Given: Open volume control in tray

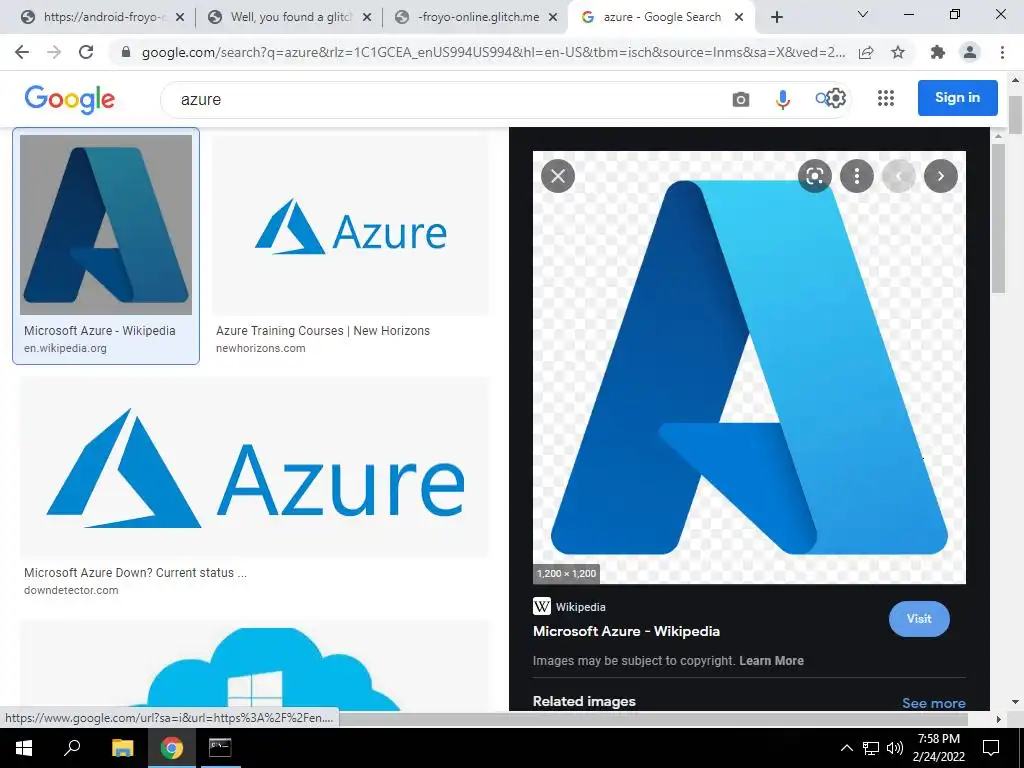Looking at the screenshot, I should 895,748.
